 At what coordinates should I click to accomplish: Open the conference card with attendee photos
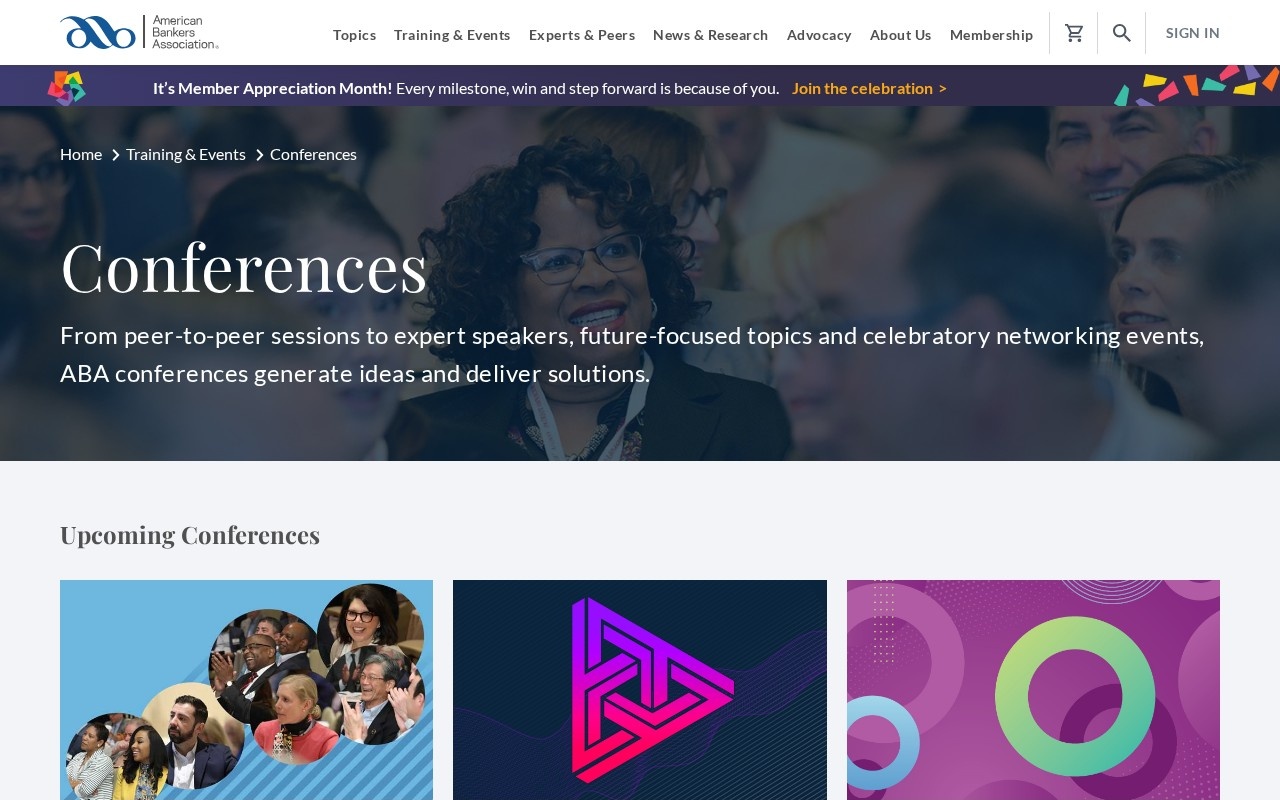click(x=246, y=690)
